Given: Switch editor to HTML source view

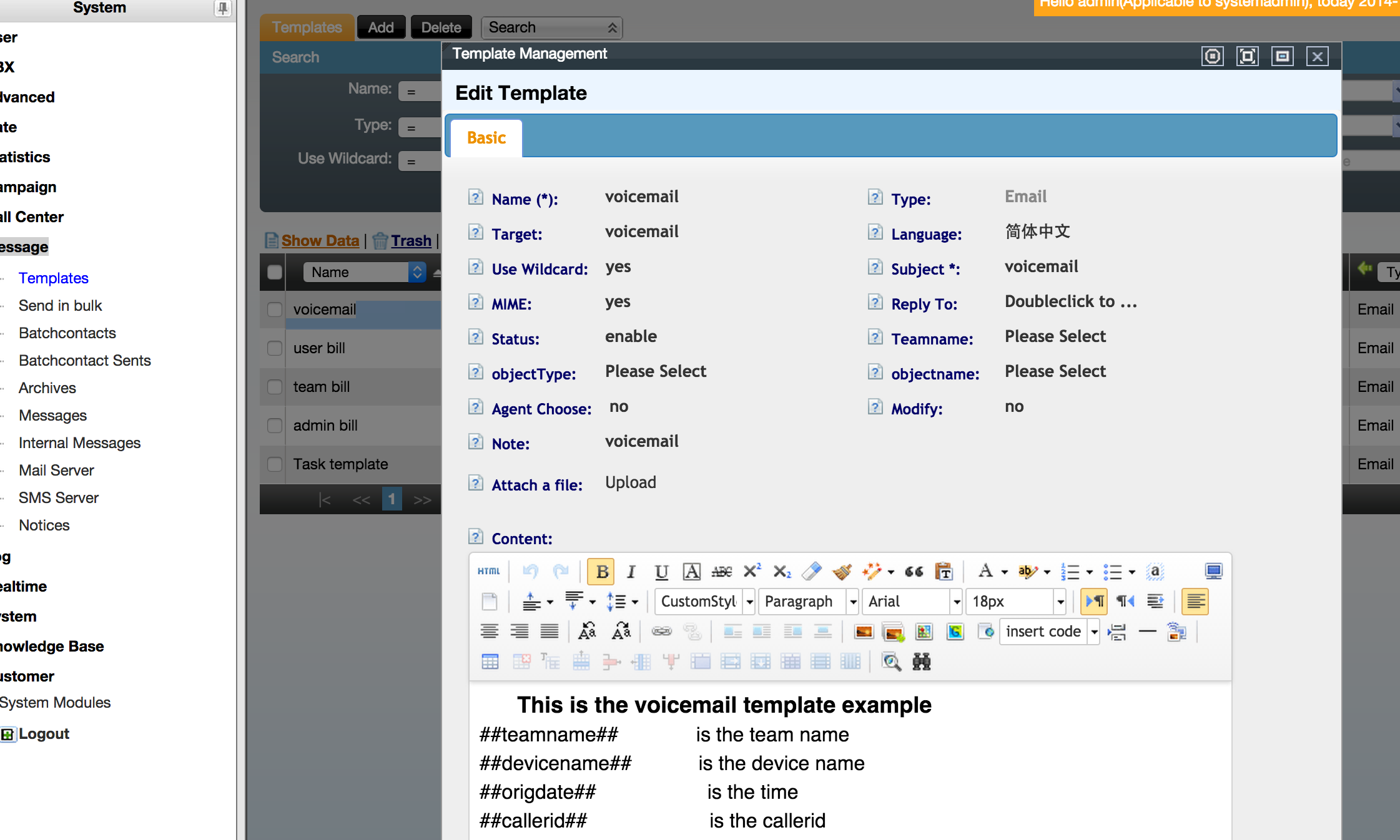Looking at the screenshot, I should pyautogui.click(x=488, y=571).
